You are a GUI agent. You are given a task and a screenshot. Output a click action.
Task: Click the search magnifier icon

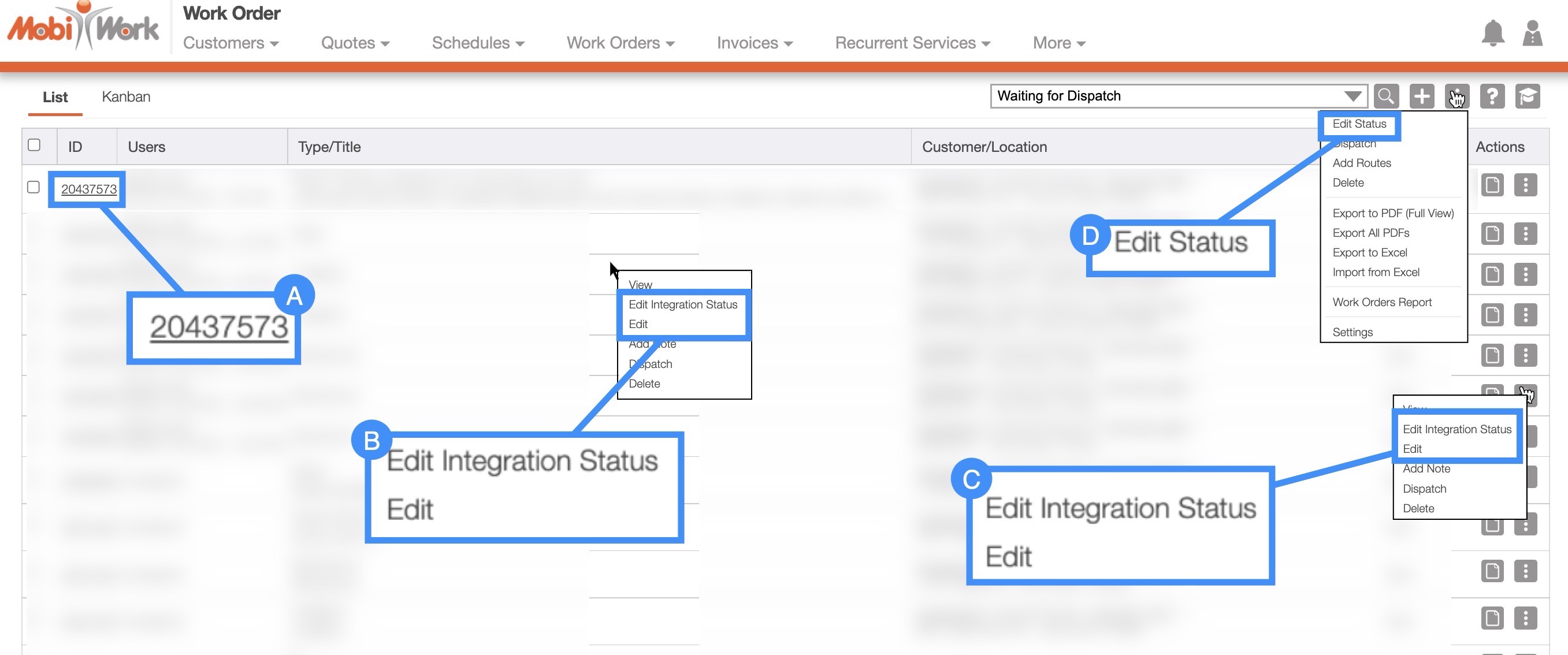1386,96
